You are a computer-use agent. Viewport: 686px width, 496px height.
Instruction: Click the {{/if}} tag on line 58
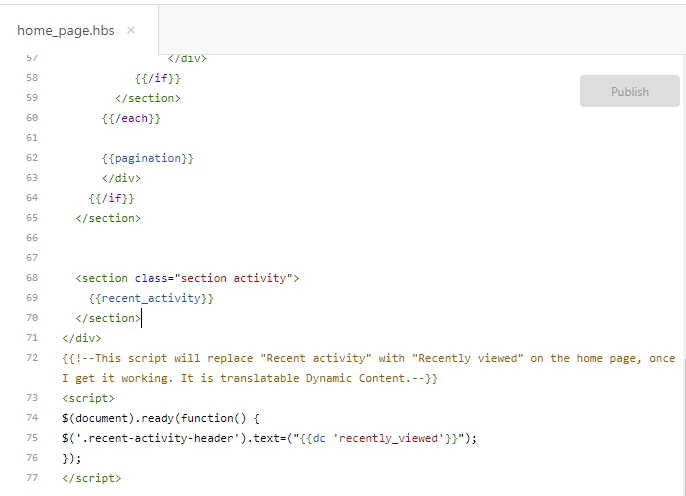tap(158, 78)
